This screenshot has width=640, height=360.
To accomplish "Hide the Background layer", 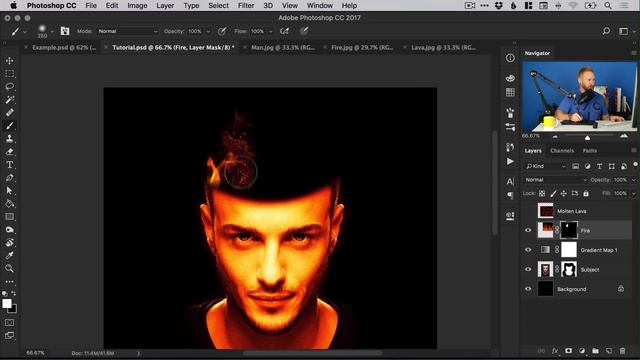I will pyautogui.click(x=528, y=289).
